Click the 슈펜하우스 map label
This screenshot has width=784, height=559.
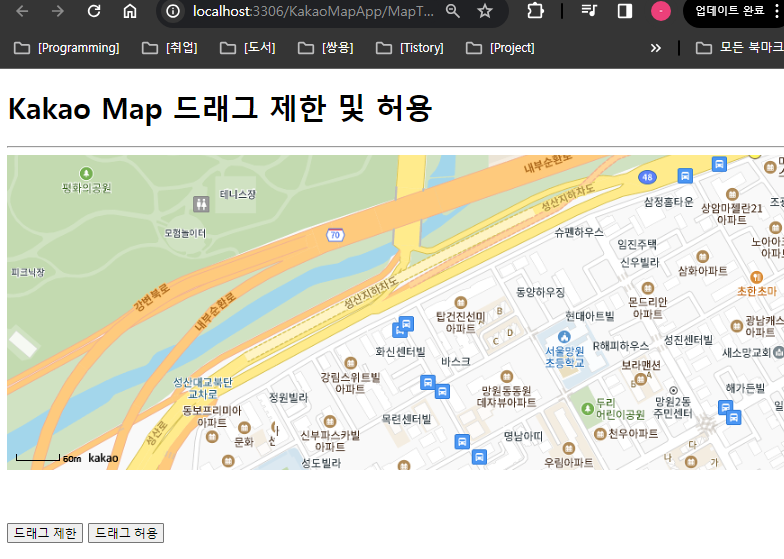579,232
